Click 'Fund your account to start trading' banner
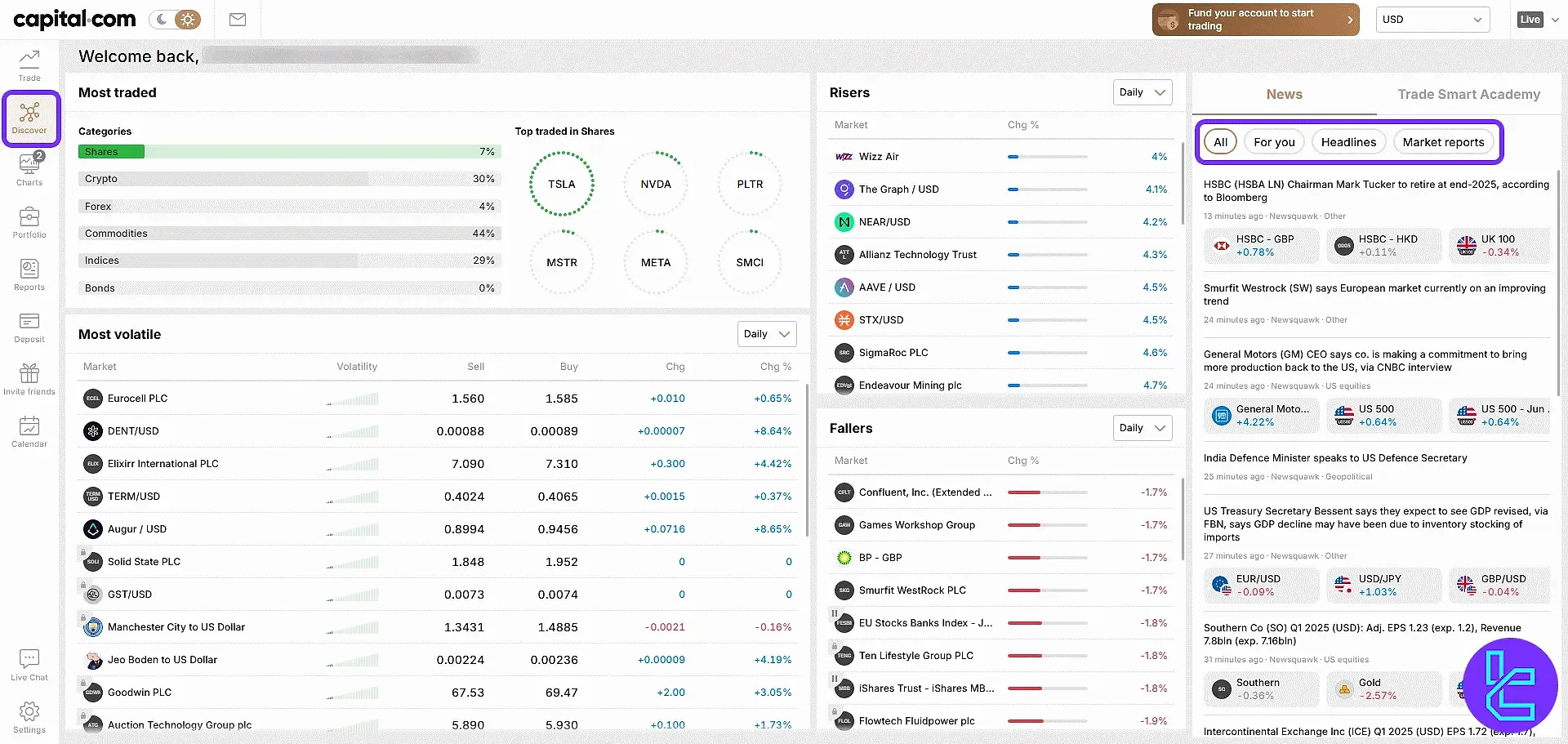1568x744 pixels. point(1255,20)
